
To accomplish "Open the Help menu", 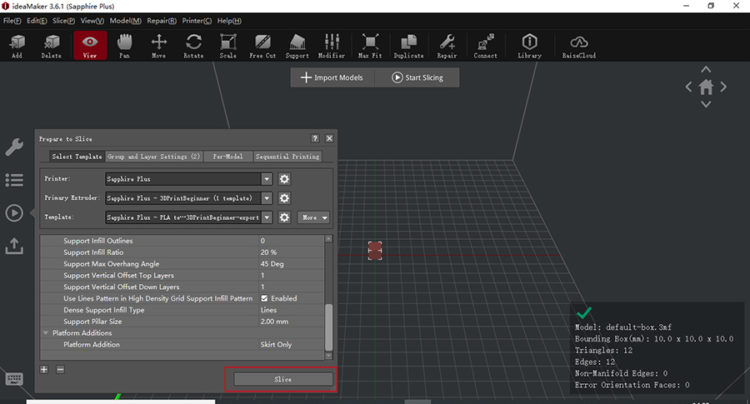I will pos(229,21).
